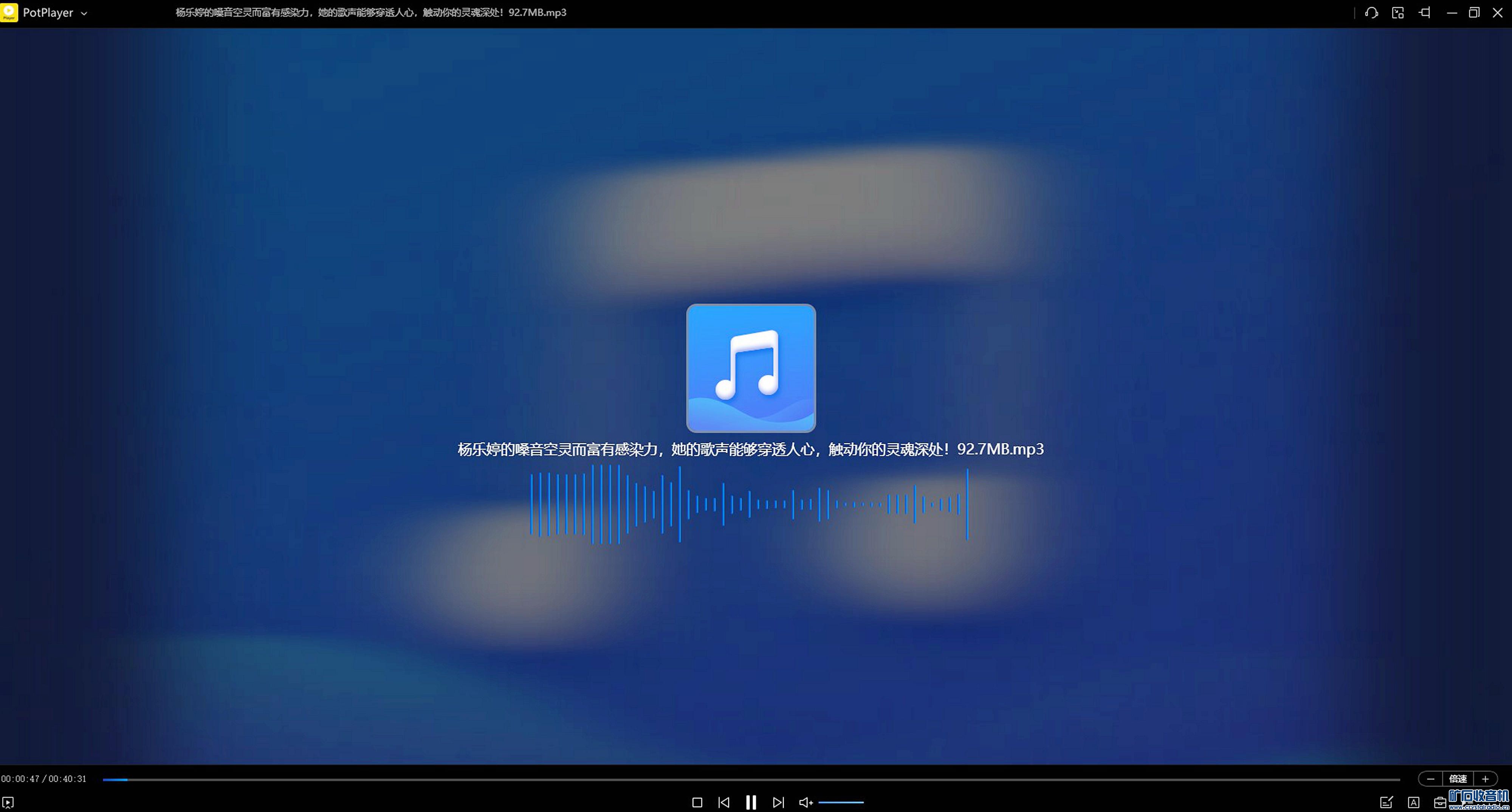1512x812 pixels.
Task: Minimize the PotPlayer window
Action: [1452, 12]
